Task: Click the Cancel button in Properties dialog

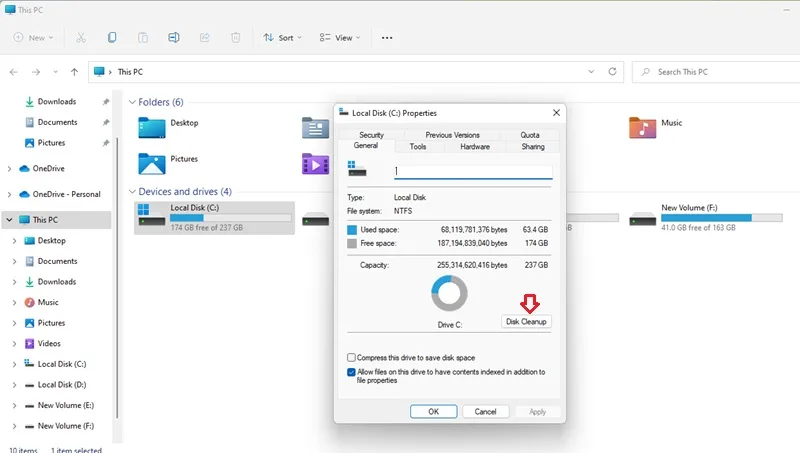Action: (485, 412)
